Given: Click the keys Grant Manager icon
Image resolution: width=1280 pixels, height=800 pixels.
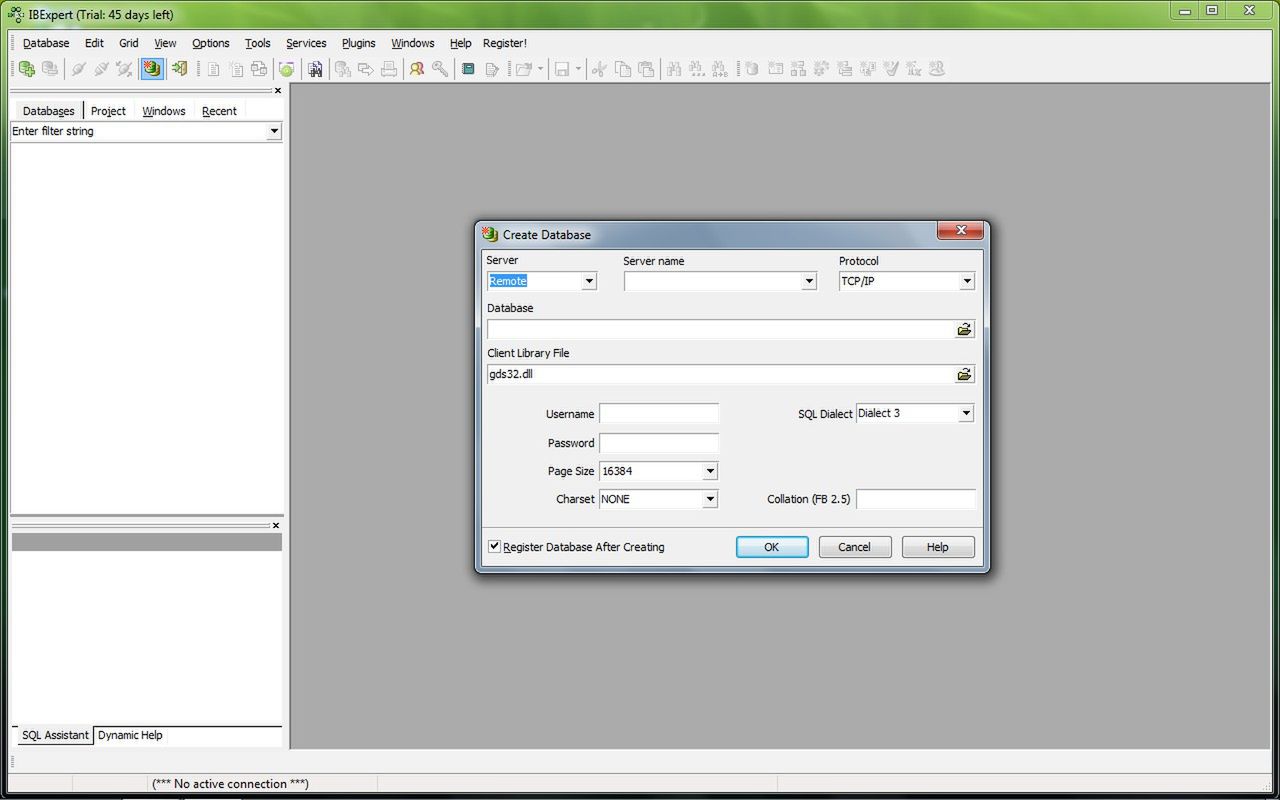Looking at the screenshot, I should [x=440, y=69].
